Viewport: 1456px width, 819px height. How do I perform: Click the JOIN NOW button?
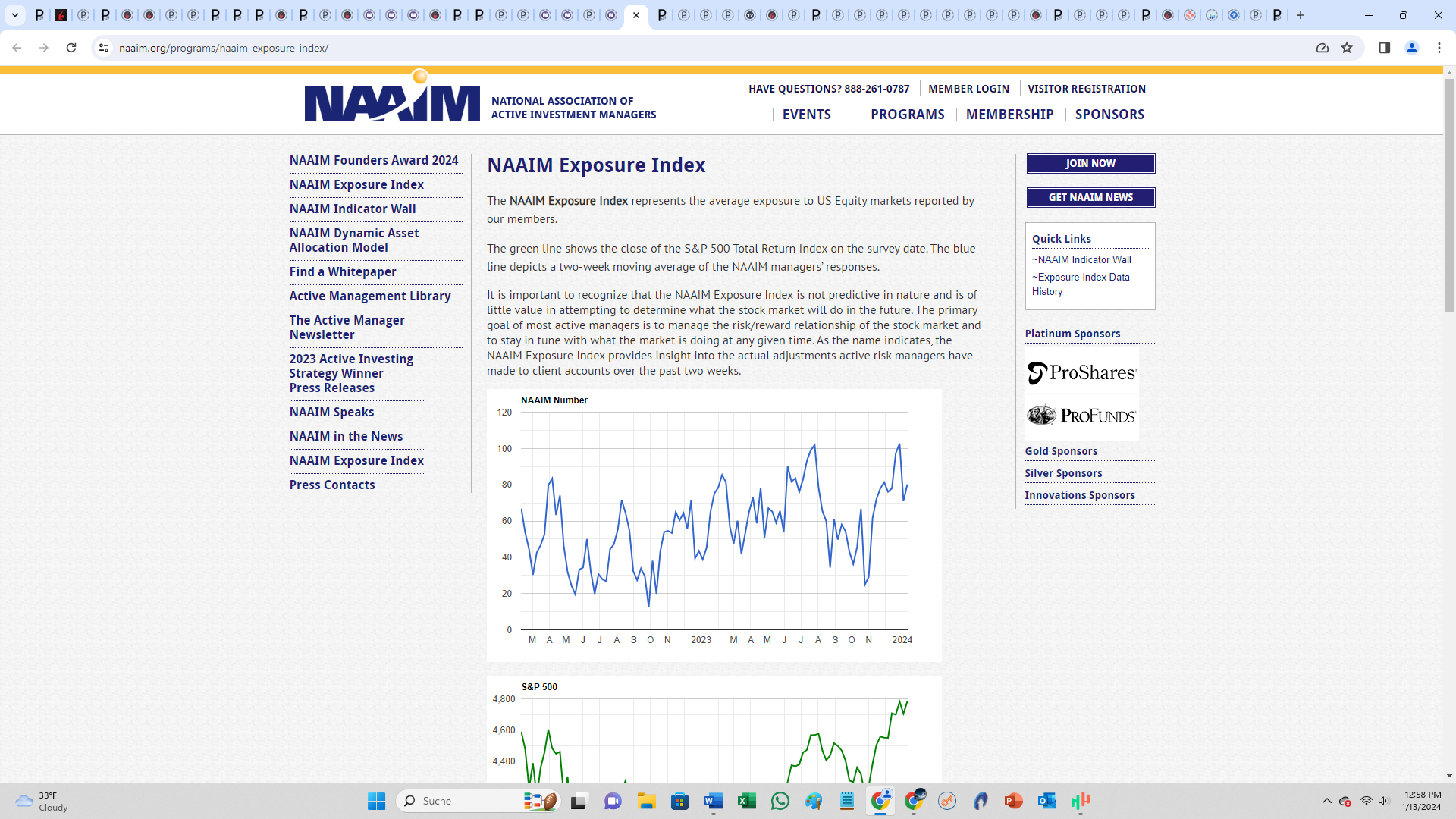[1090, 163]
